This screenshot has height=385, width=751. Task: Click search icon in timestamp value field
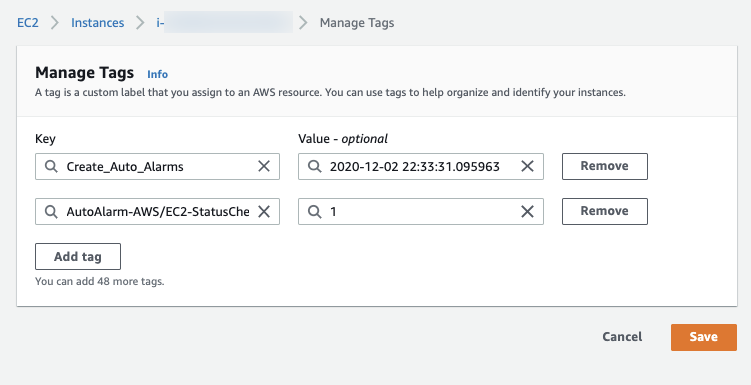315,166
